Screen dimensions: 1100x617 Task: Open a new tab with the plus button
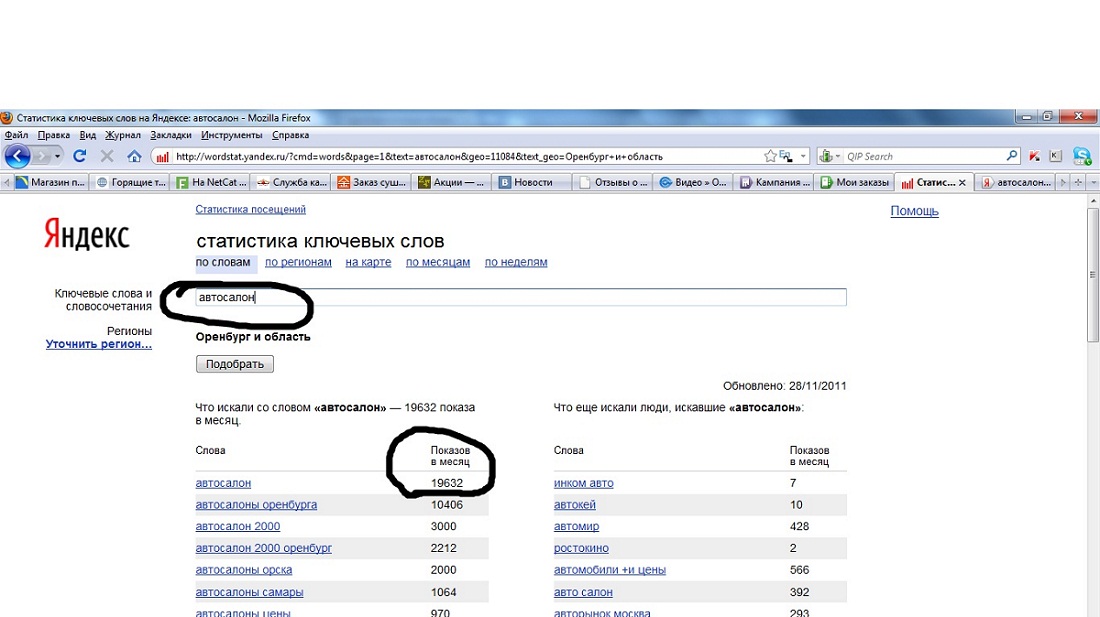pyautogui.click(x=1078, y=182)
